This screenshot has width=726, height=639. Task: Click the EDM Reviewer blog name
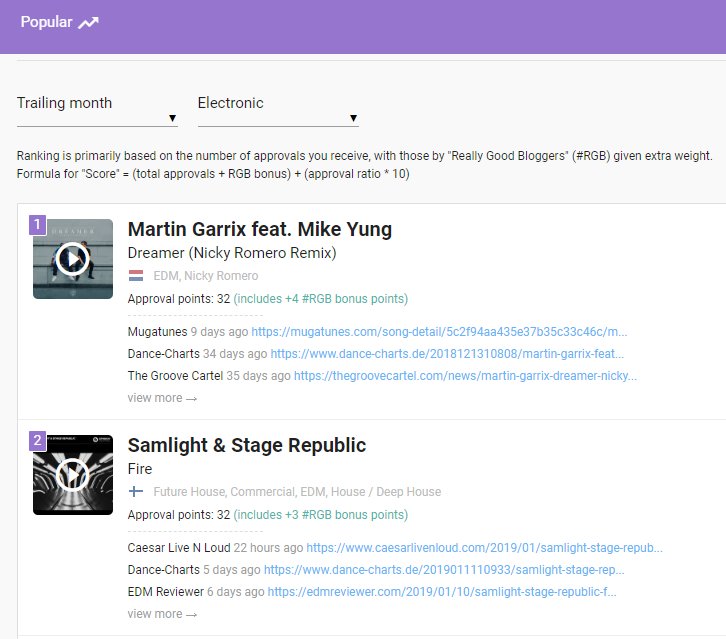pos(165,592)
